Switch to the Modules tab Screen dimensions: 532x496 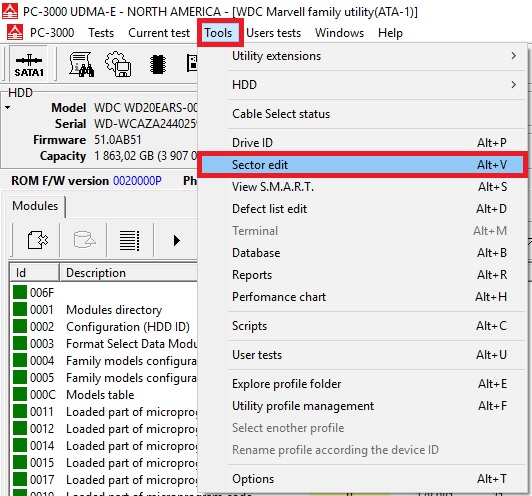[35, 206]
